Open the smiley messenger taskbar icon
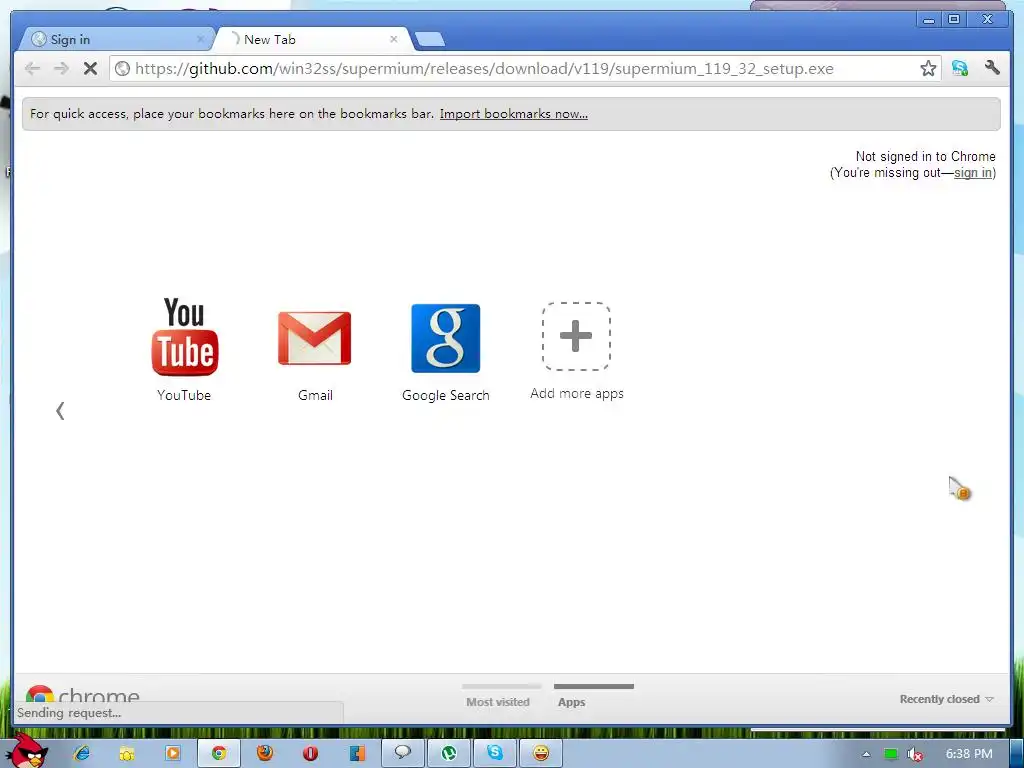Image resolution: width=1024 pixels, height=768 pixels. pyautogui.click(x=541, y=753)
